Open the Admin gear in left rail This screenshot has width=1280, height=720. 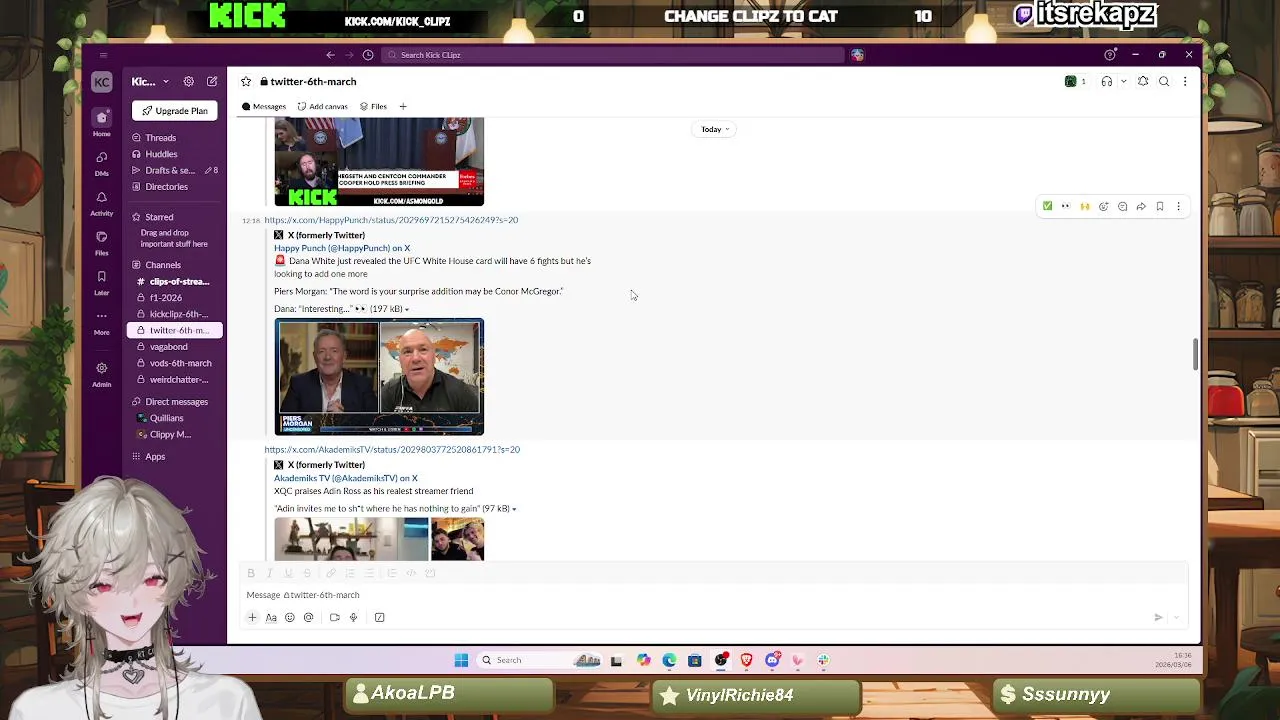point(101,373)
